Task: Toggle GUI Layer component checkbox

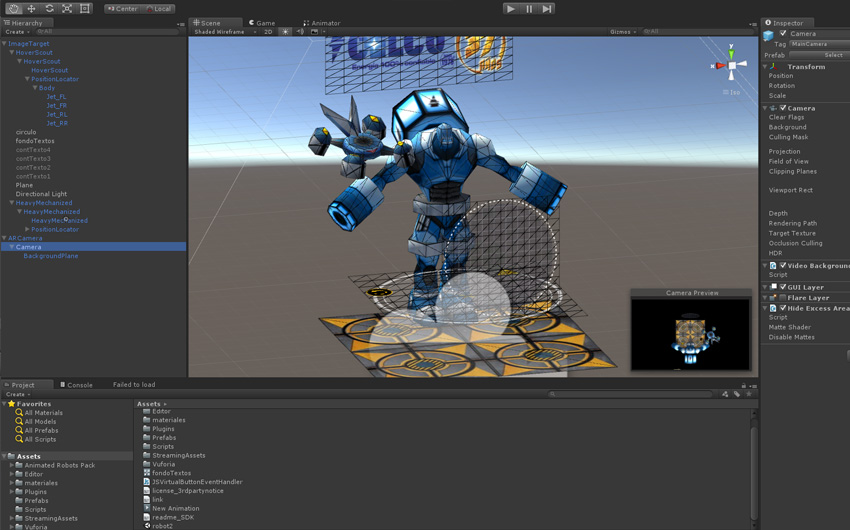Action: tap(783, 287)
